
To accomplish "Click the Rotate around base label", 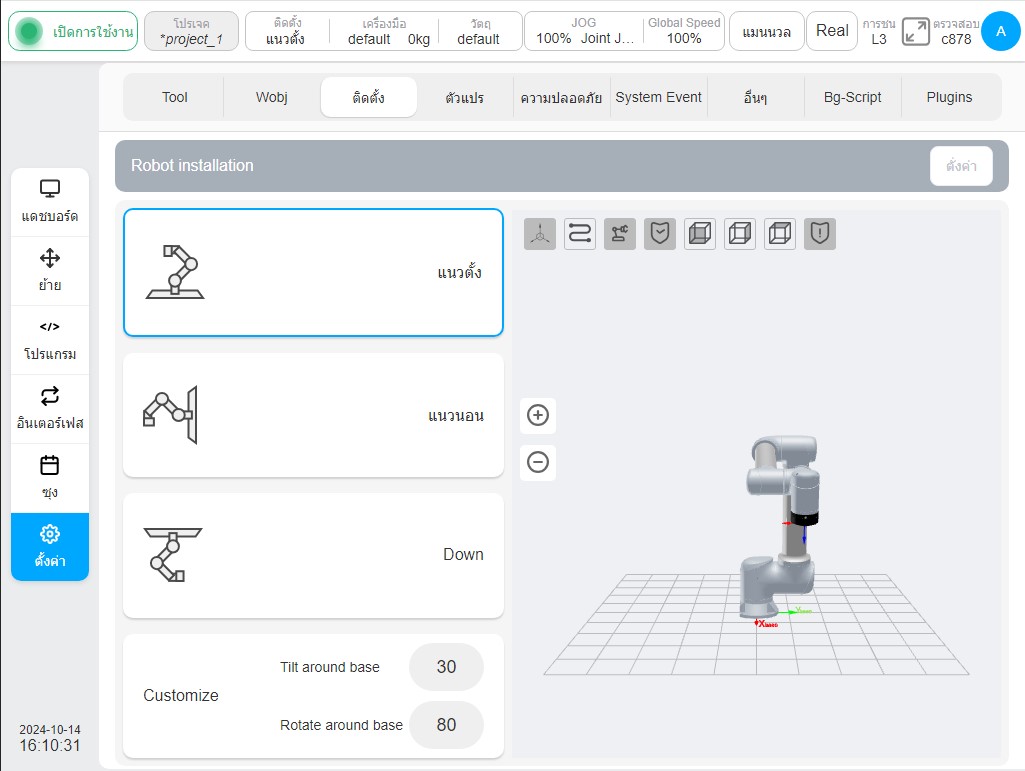I will point(341,725).
